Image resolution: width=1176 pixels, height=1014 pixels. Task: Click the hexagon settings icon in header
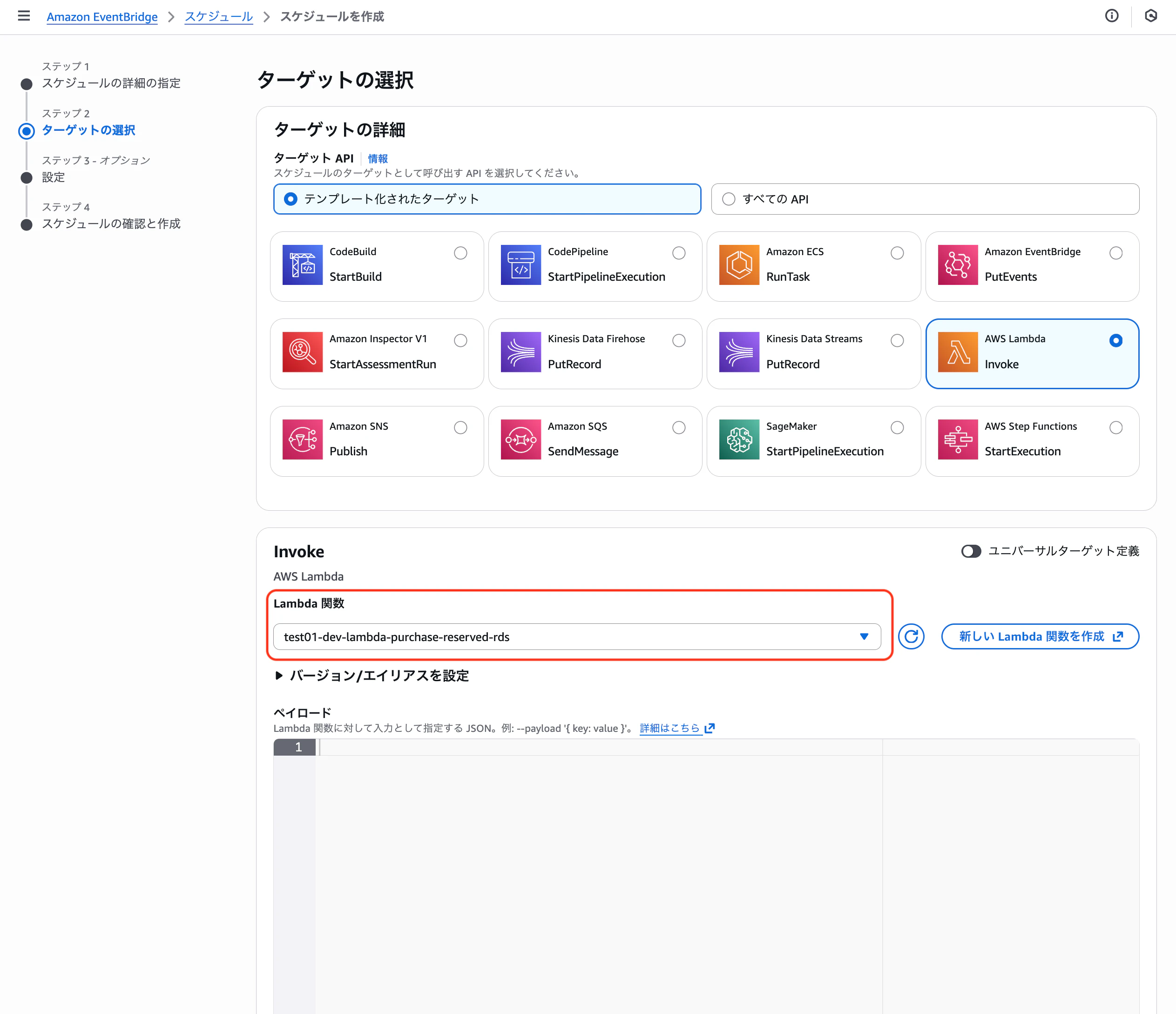[x=1150, y=16]
